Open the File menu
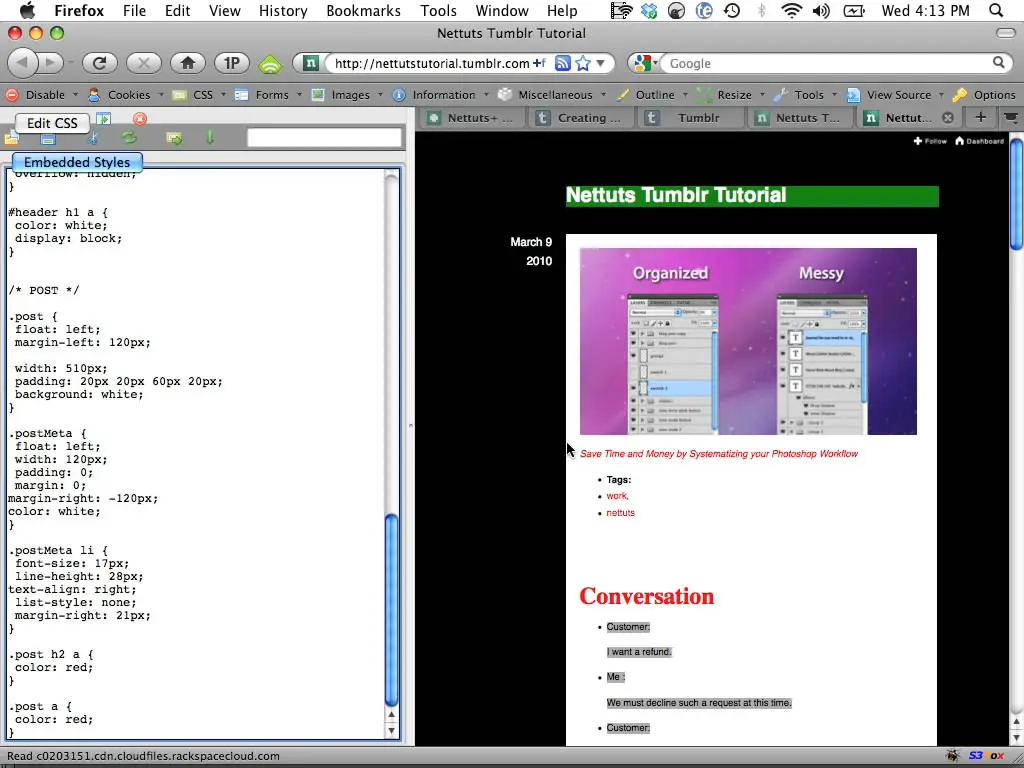 [135, 10]
